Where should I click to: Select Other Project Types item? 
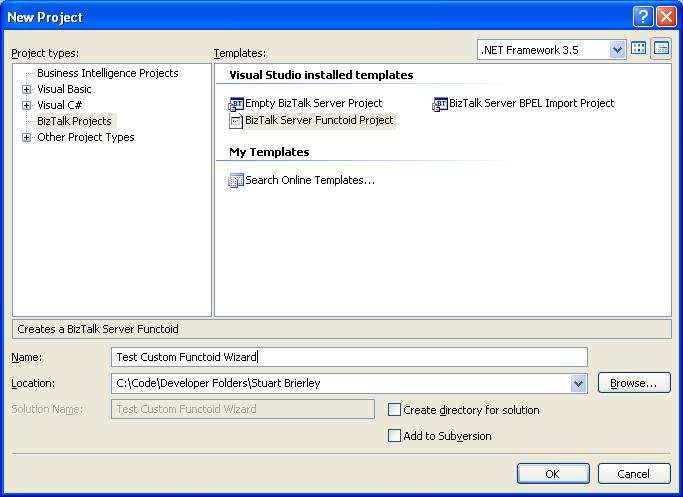tap(86, 137)
